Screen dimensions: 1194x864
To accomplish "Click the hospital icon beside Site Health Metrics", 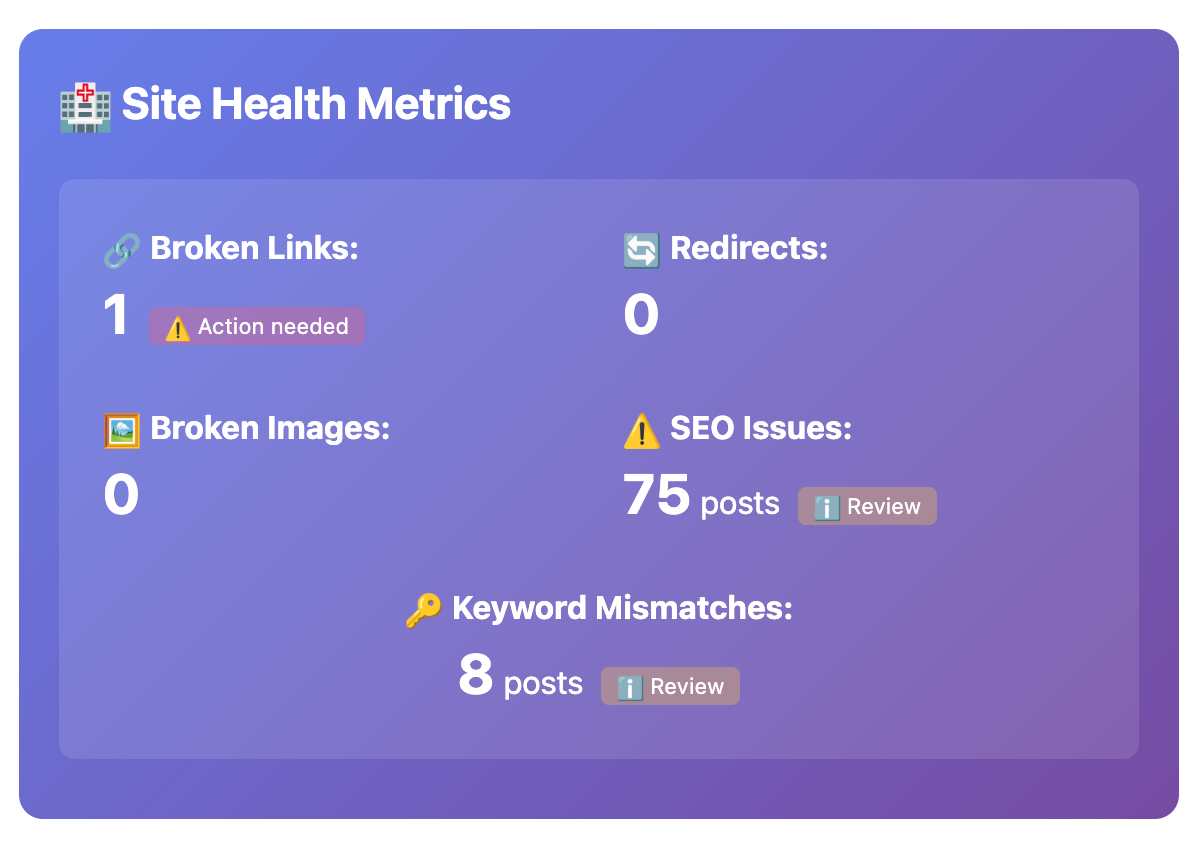I will tap(85, 106).
